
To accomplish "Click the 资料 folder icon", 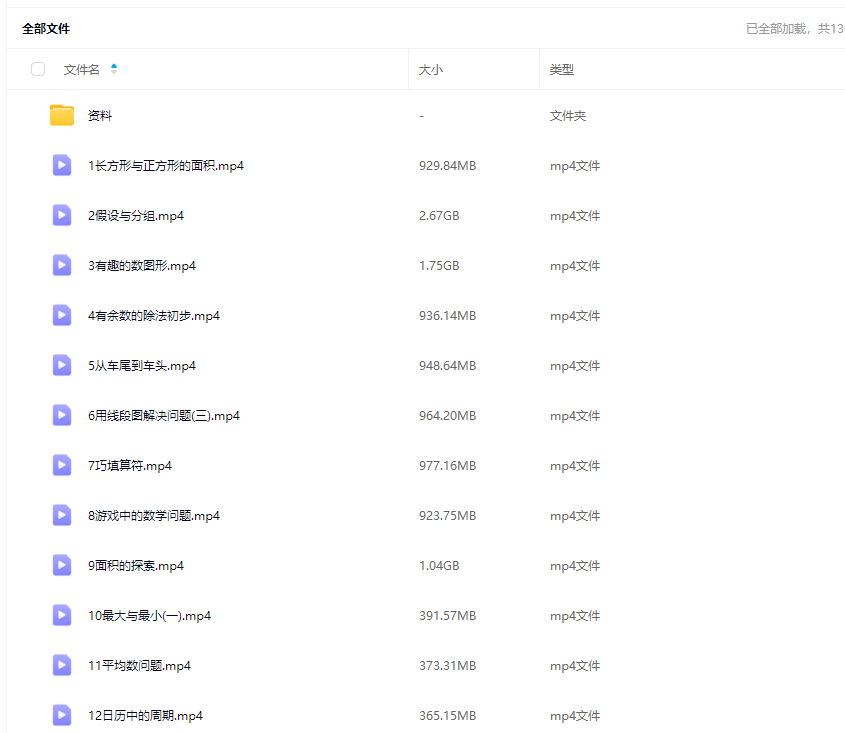I will 62,115.
